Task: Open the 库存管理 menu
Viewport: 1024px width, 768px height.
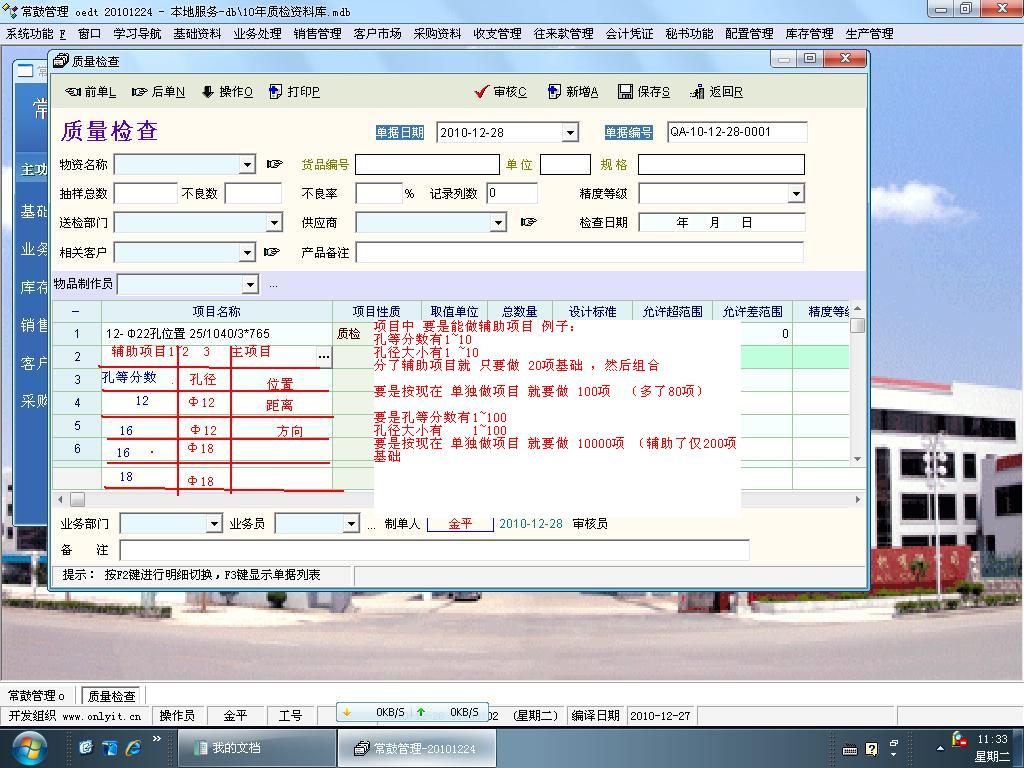Action: click(809, 33)
